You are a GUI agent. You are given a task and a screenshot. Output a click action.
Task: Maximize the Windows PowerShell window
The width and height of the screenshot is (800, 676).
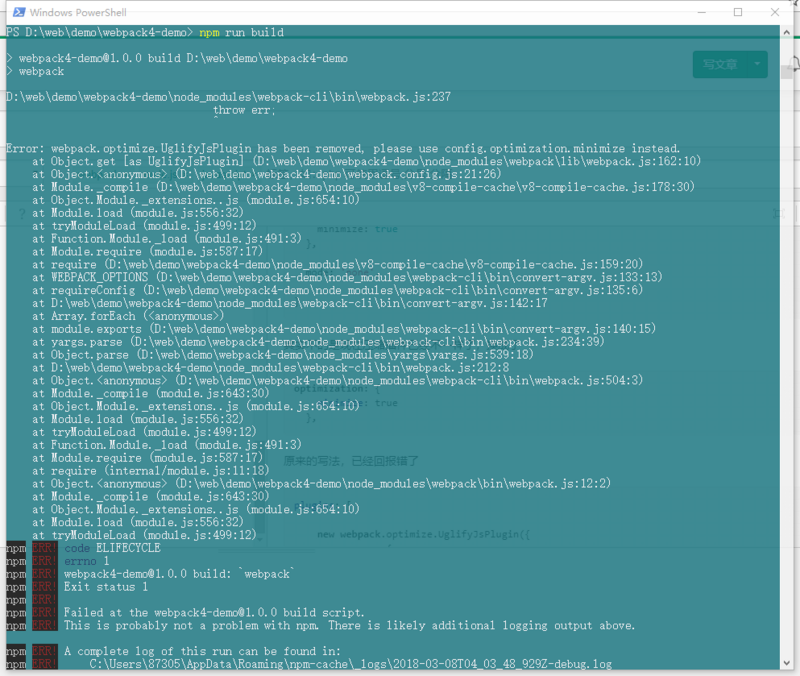(x=738, y=12)
